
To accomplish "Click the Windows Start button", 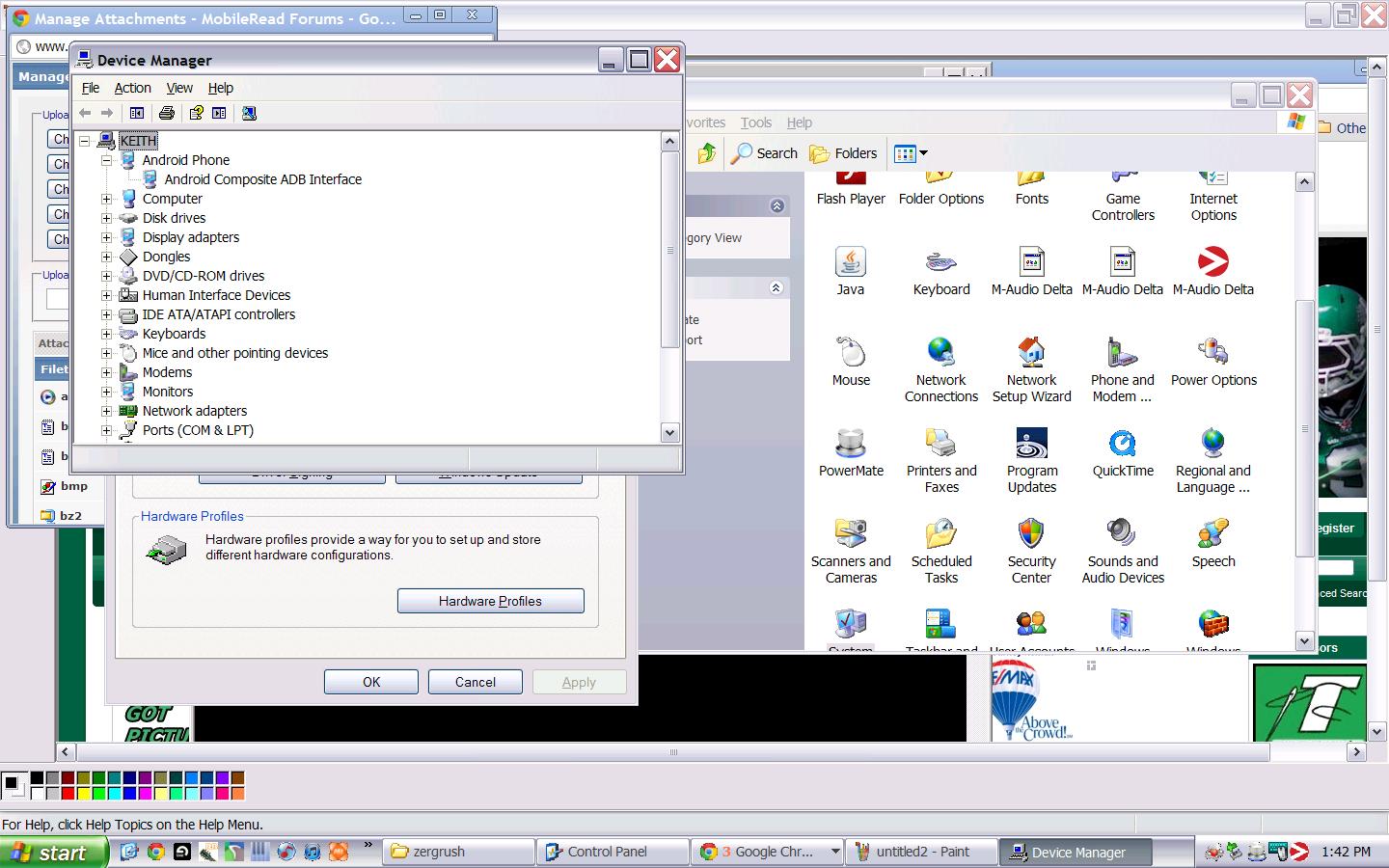I will pos(53,853).
